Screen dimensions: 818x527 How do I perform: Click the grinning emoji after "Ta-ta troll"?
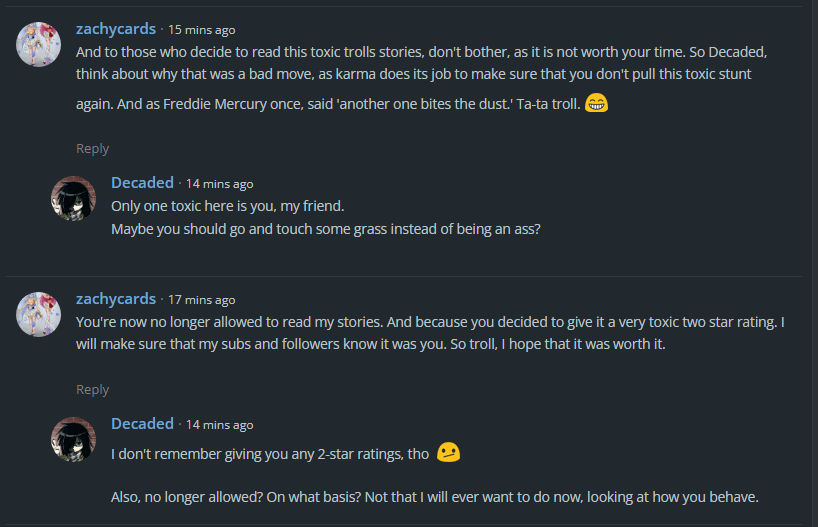pyautogui.click(x=596, y=102)
